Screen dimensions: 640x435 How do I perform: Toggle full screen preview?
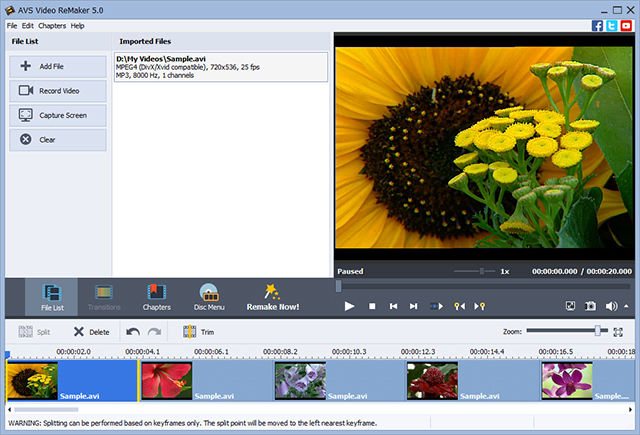point(570,306)
